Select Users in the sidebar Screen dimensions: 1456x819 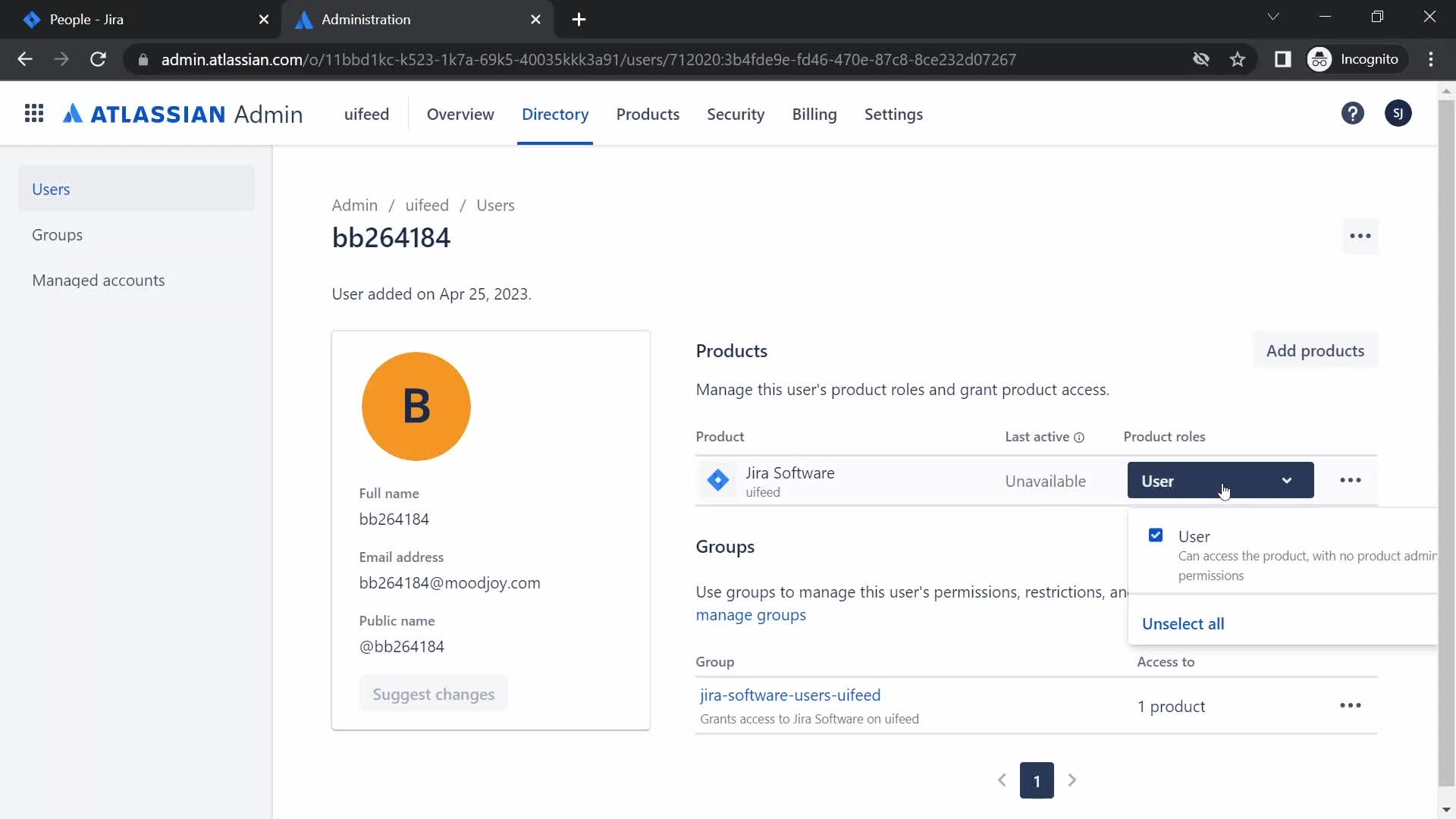tap(136, 189)
